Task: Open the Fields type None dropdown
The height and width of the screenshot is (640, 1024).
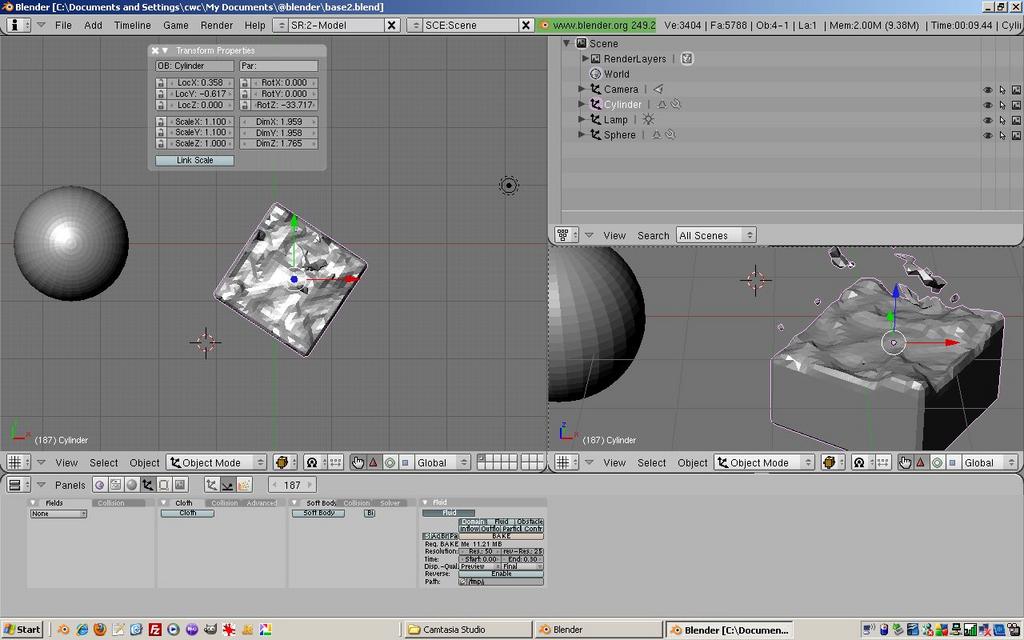Action: pyautogui.click(x=58, y=514)
